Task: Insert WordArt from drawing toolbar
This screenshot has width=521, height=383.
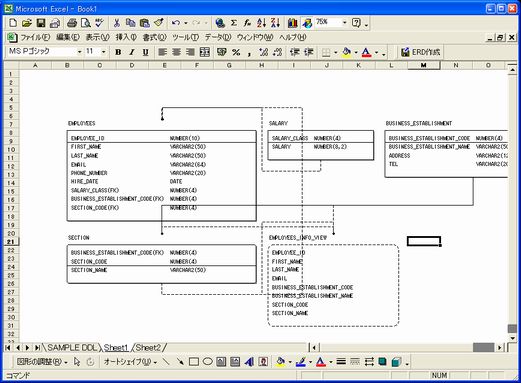Action: pos(249,362)
